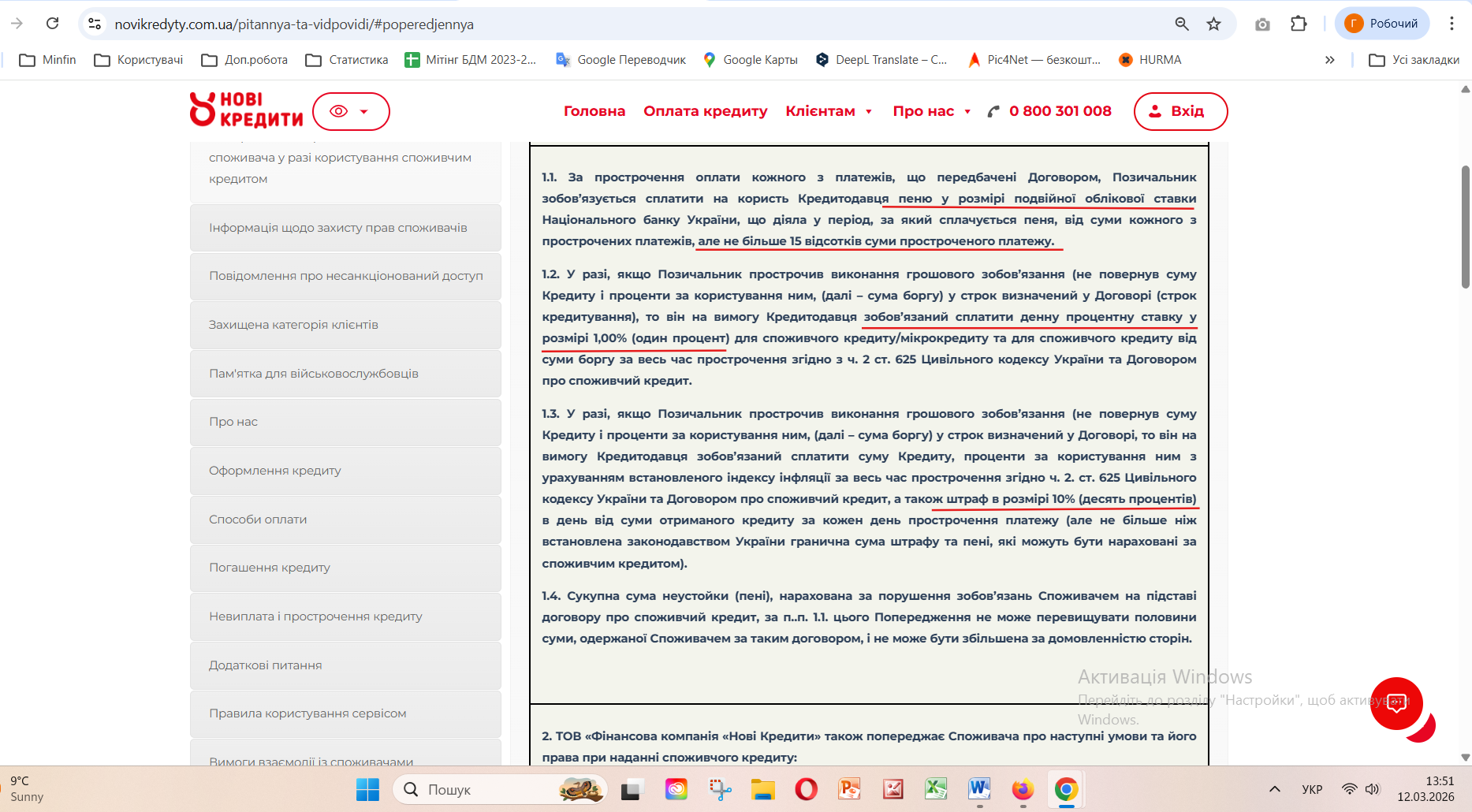Open Windows Start menu
Screen dimensions: 1472x812
[367, 789]
